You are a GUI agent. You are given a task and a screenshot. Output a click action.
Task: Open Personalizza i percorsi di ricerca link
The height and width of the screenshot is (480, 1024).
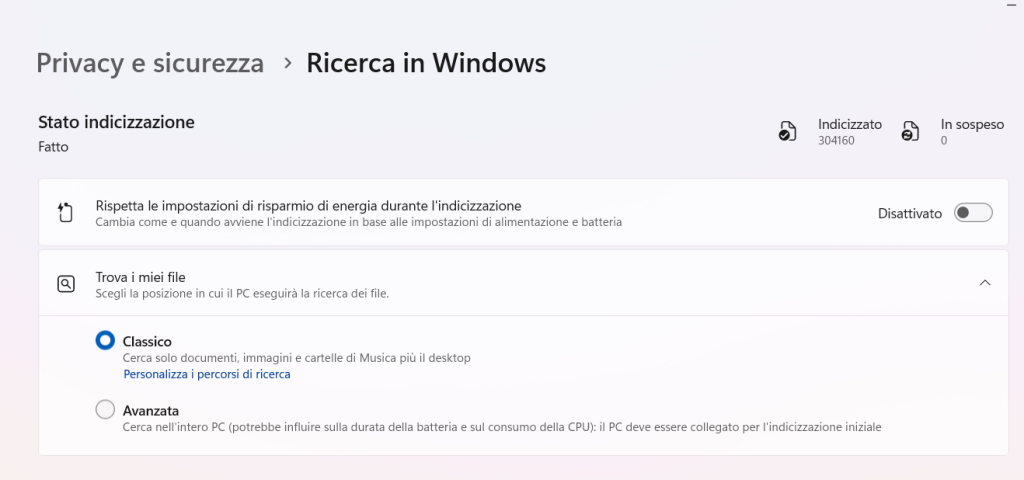tap(207, 374)
